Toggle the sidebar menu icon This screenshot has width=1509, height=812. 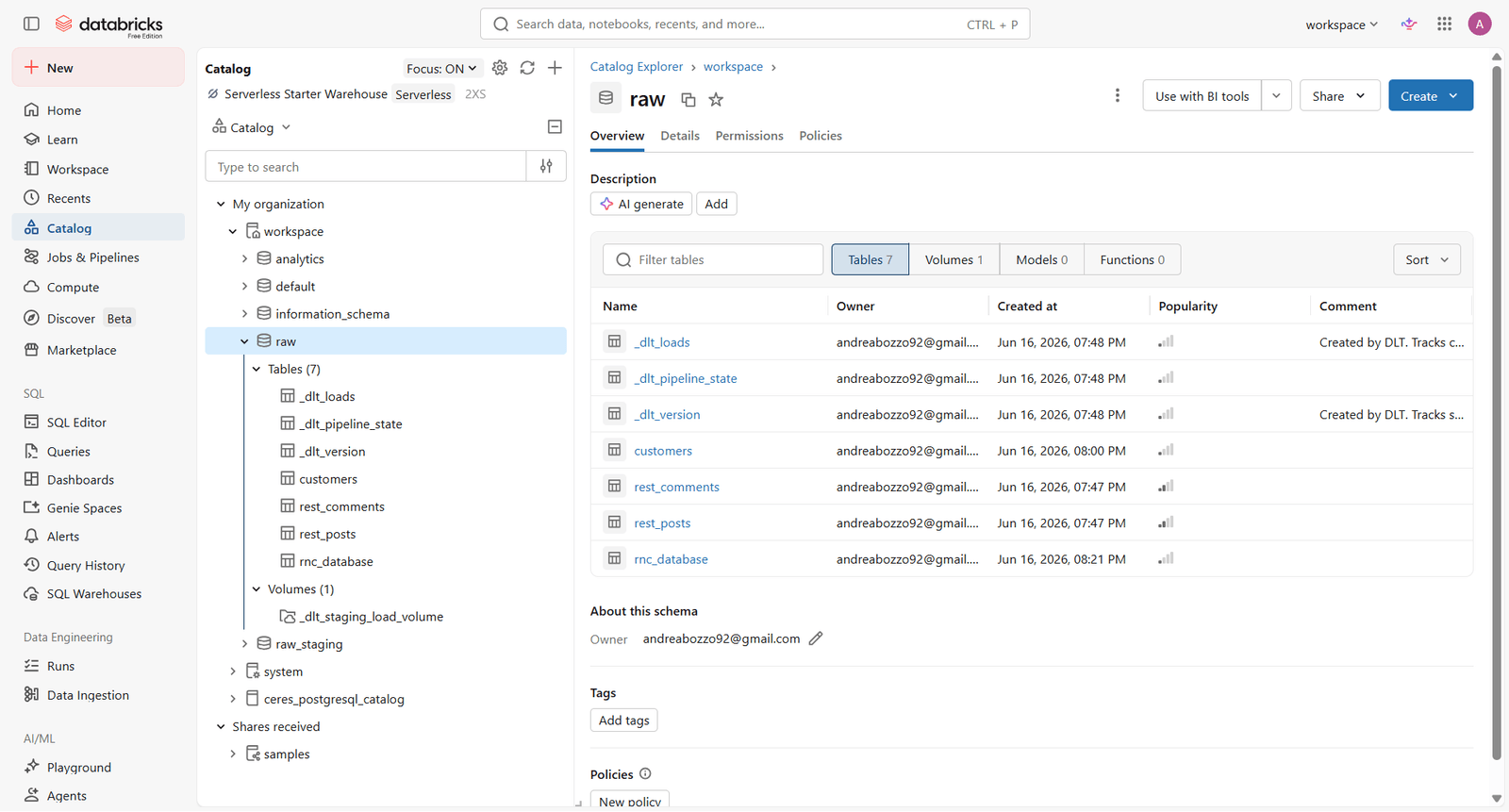click(31, 24)
